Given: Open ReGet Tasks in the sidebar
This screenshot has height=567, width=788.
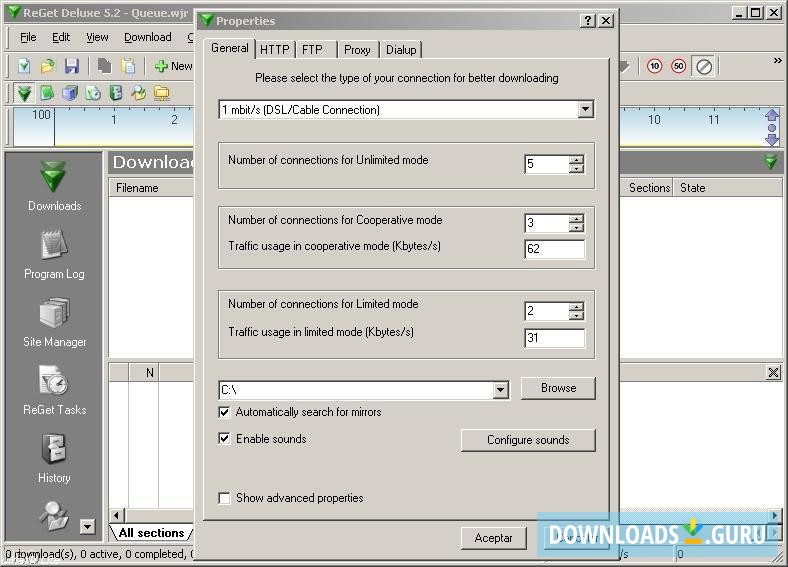Looking at the screenshot, I should click(x=54, y=390).
